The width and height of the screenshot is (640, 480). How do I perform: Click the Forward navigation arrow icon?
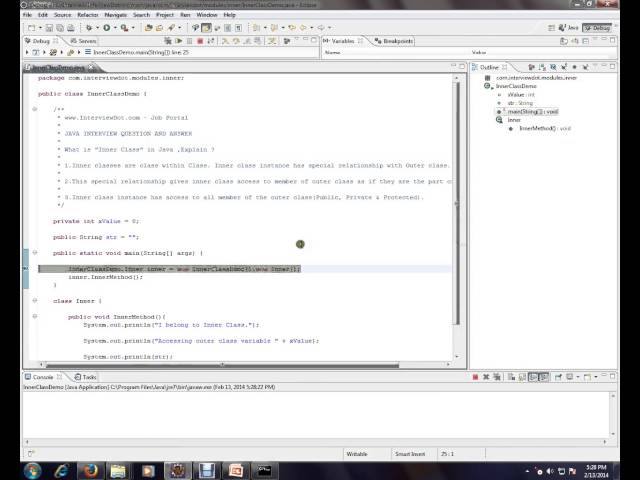pos(321,28)
